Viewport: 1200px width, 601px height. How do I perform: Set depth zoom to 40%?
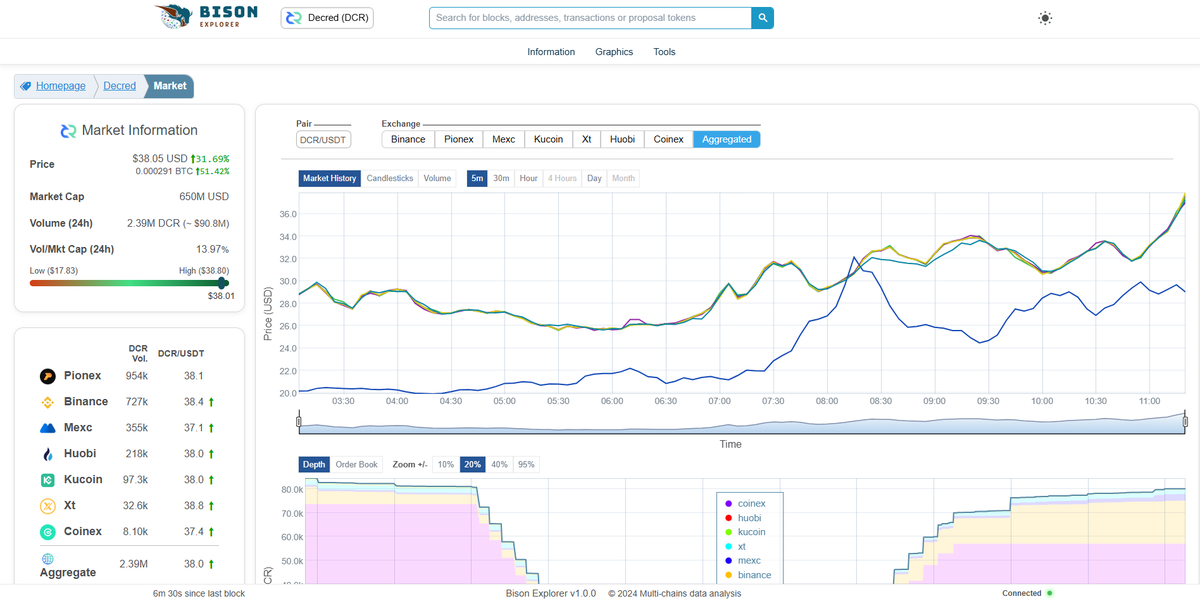499,465
